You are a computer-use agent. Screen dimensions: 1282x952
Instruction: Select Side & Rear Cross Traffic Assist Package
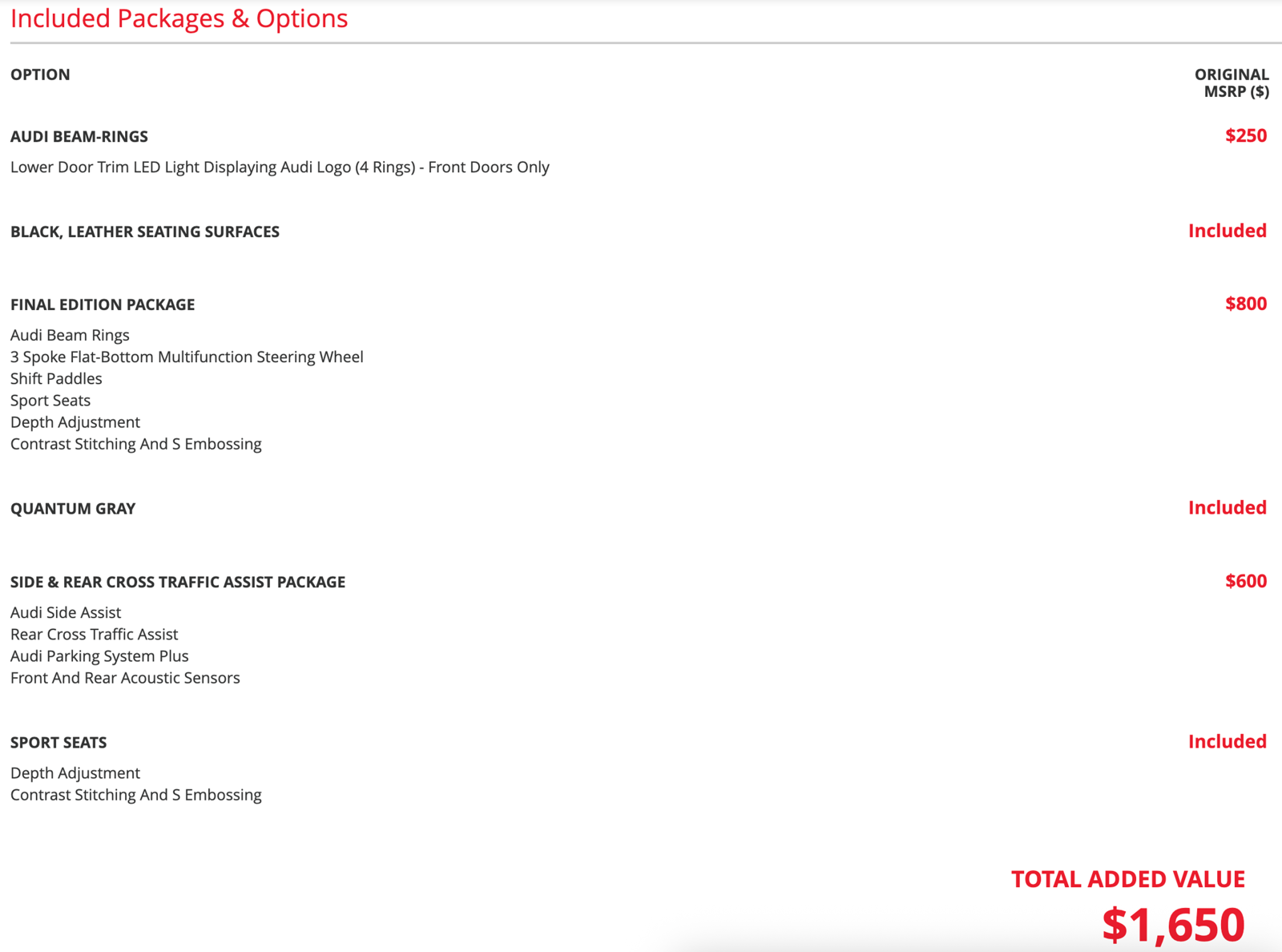pyautogui.click(x=178, y=582)
